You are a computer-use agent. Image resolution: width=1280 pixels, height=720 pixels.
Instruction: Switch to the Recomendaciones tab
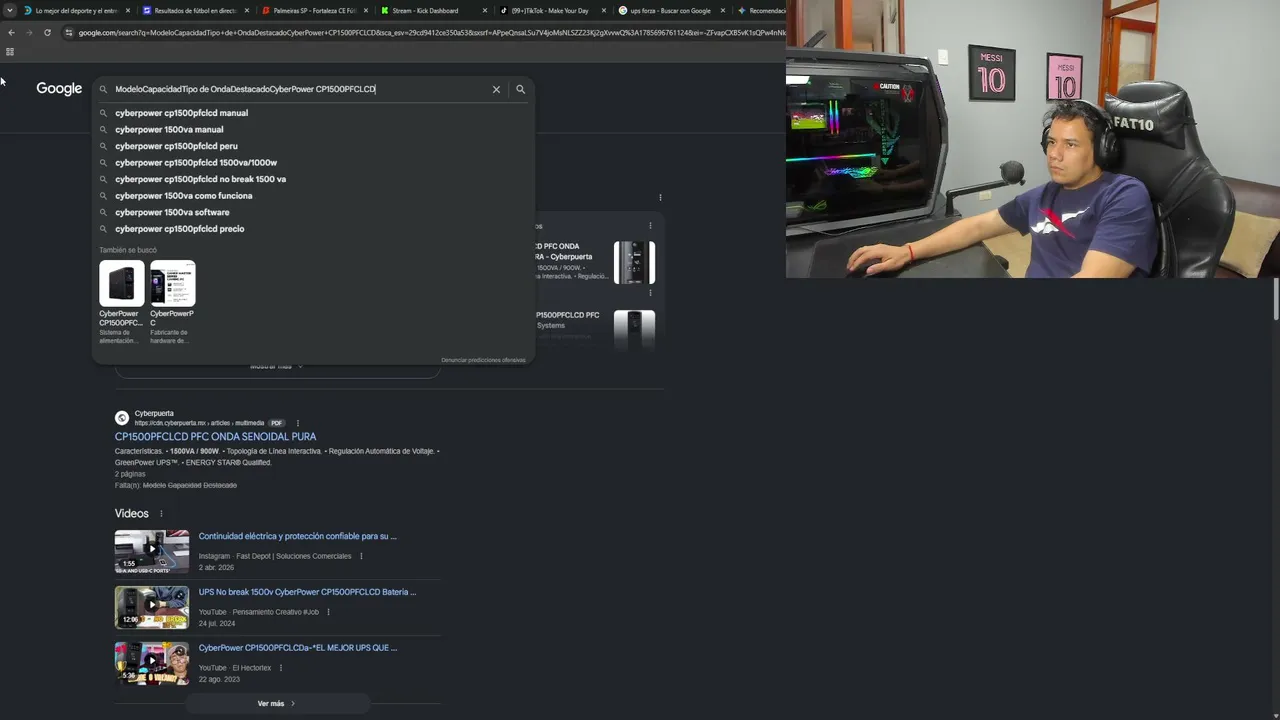click(760, 11)
